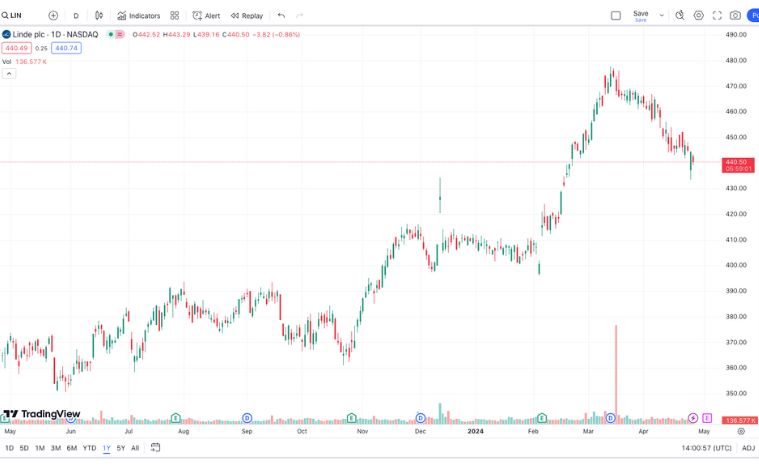This screenshot has height=469, width=759.
Task: Add a symbol to compare
Action: click(53, 16)
